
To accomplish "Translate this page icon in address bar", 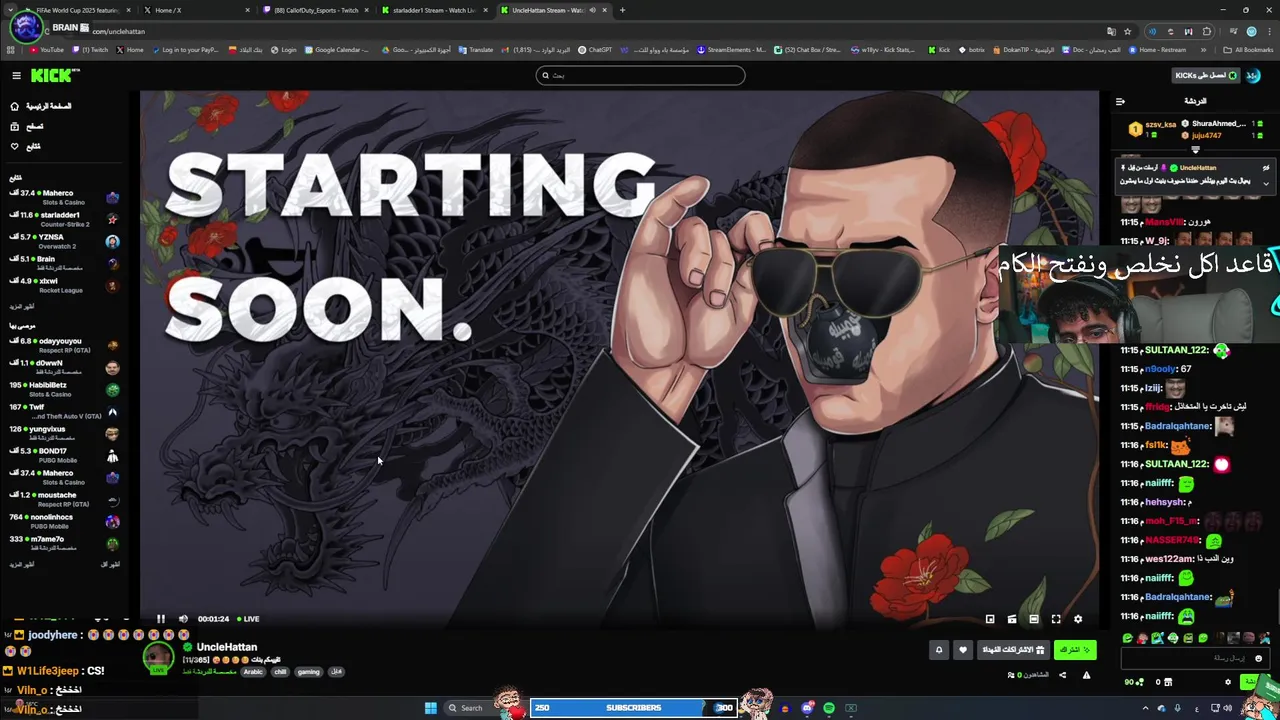I will 1111,31.
